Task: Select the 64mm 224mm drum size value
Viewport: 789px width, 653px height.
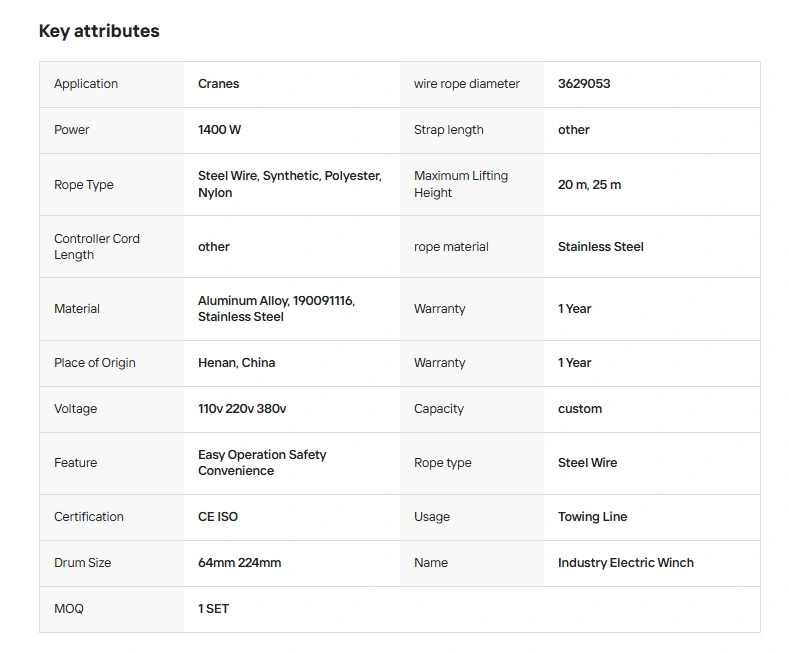Action: click(239, 563)
